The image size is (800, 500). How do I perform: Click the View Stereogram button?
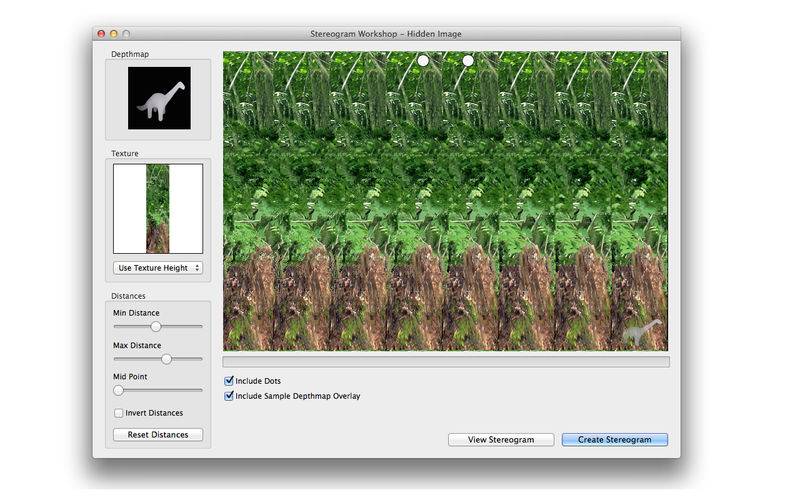click(x=501, y=440)
